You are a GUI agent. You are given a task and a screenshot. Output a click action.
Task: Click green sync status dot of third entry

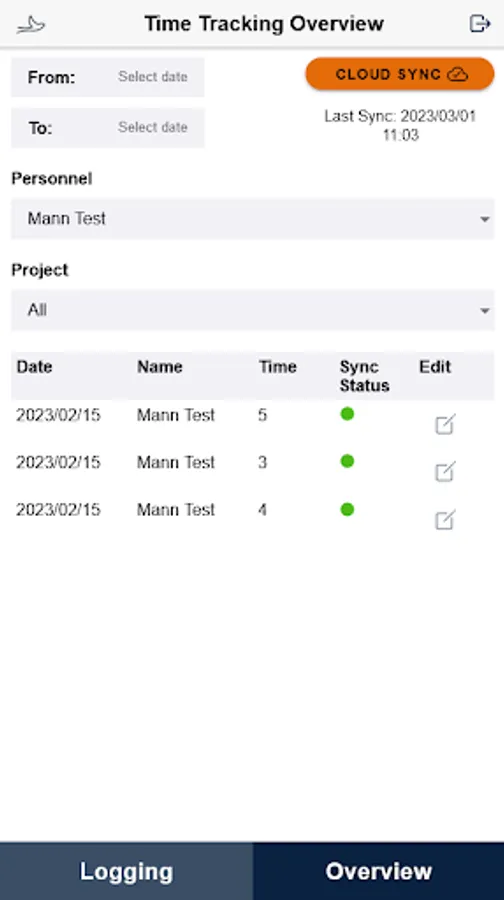[347, 509]
